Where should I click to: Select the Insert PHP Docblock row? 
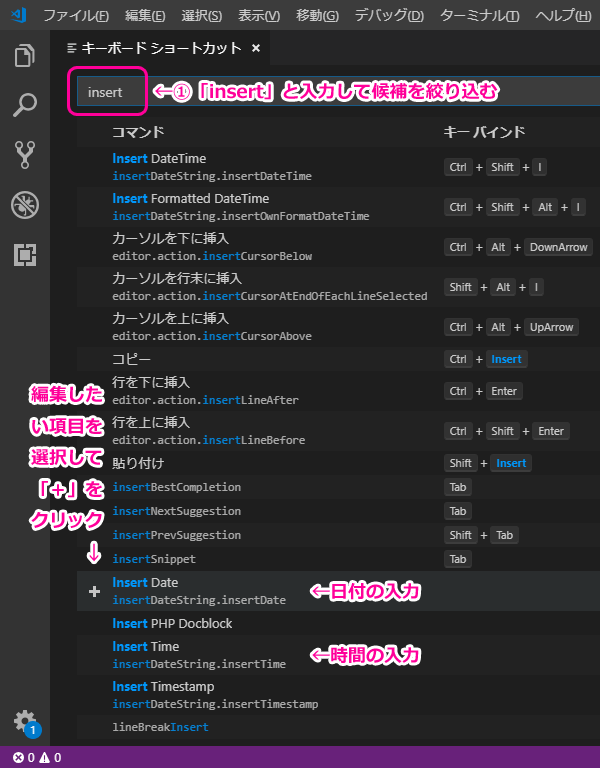[338, 623]
